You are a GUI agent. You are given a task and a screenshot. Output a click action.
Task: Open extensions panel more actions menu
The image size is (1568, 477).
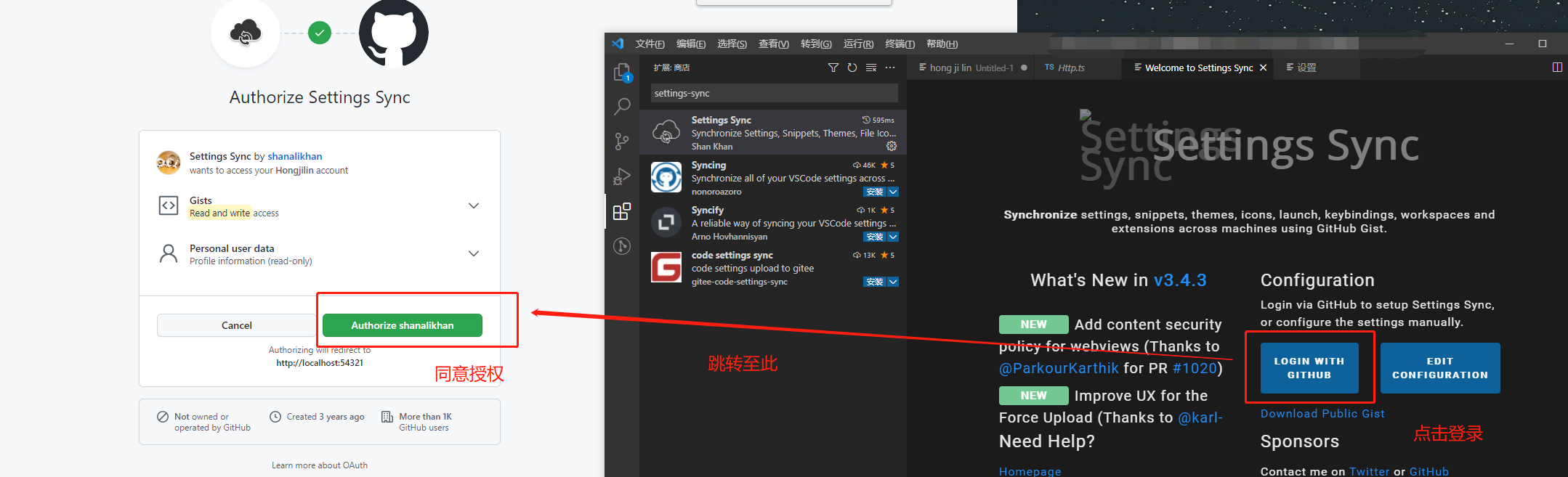click(x=890, y=68)
